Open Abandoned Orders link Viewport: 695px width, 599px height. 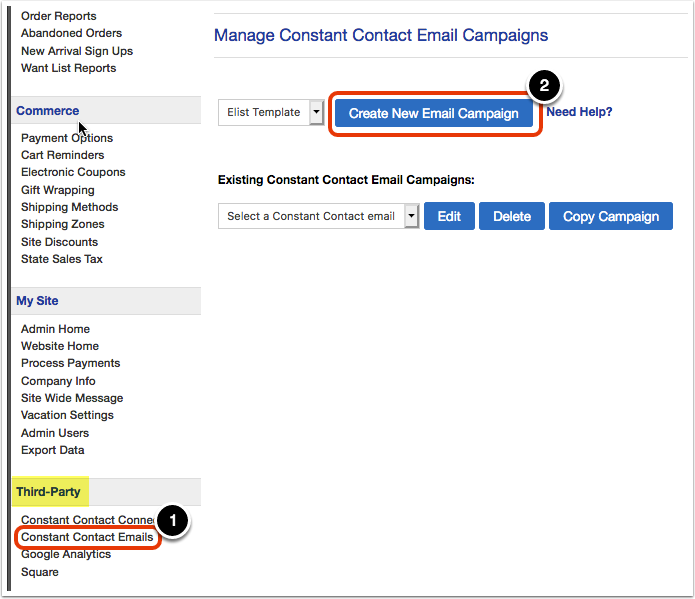[x=71, y=33]
